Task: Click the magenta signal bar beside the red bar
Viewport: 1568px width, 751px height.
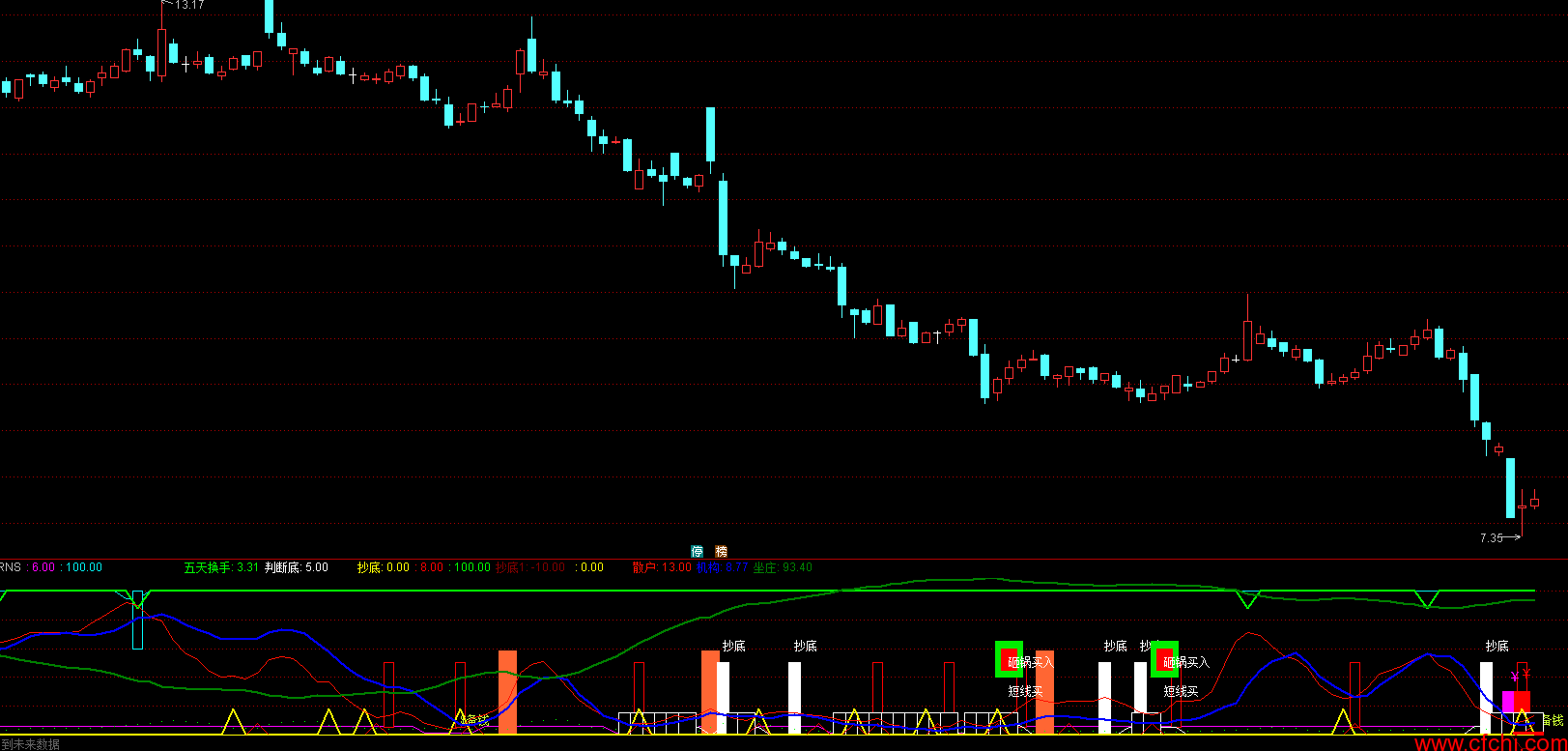Action: (x=1508, y=702)
